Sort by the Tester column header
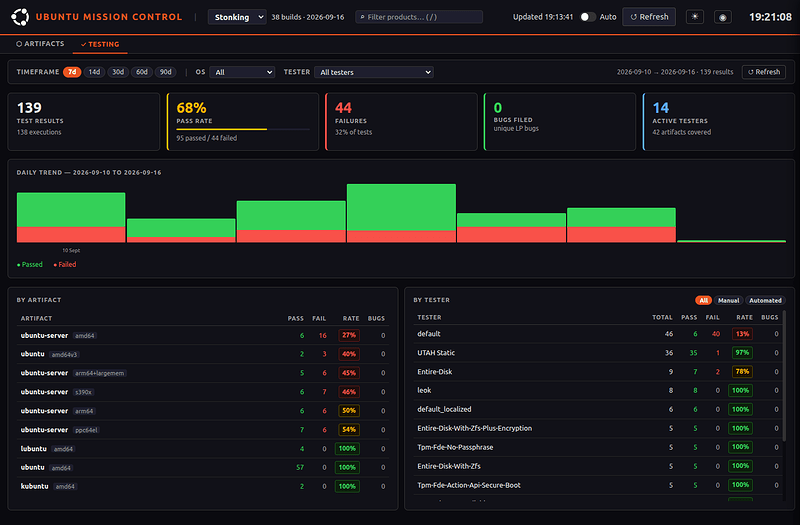This screenshot has width=800, height=525. click(429, 317)
